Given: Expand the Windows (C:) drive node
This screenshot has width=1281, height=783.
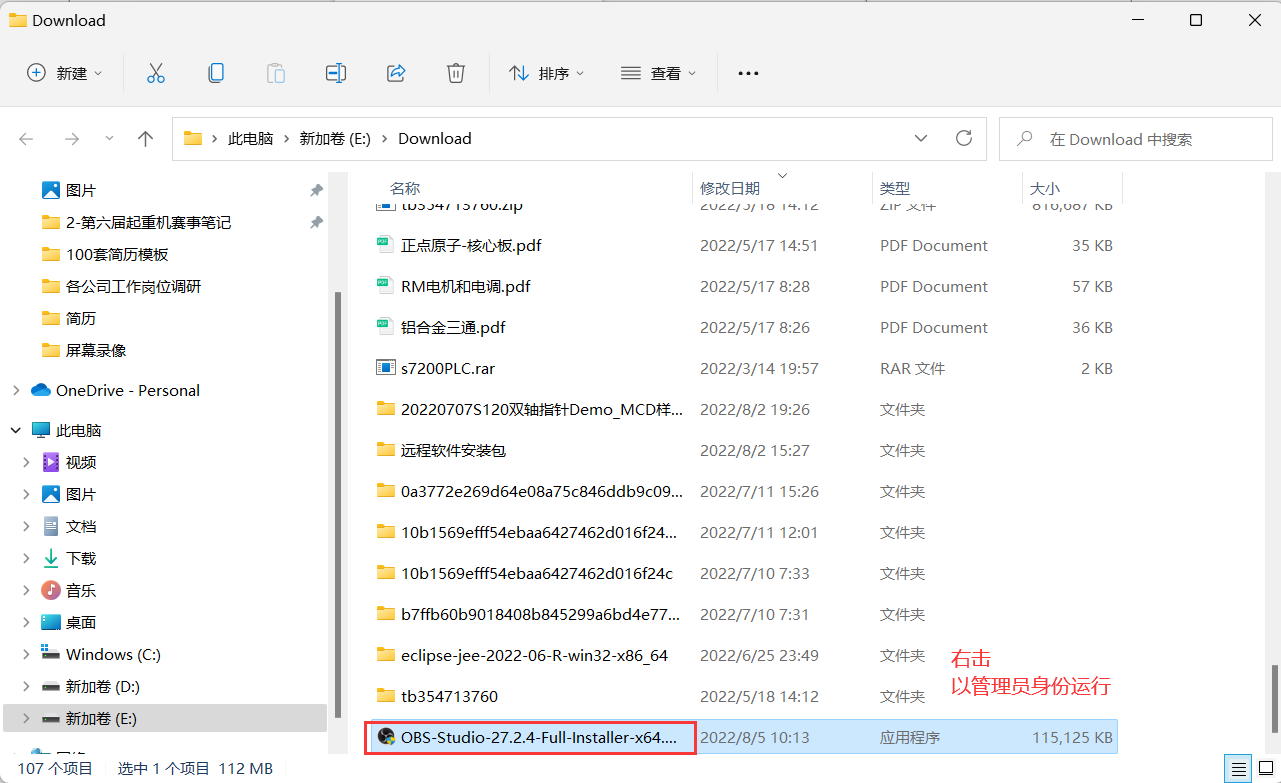Looking at the screenshot, I should (x=27, y=654).
